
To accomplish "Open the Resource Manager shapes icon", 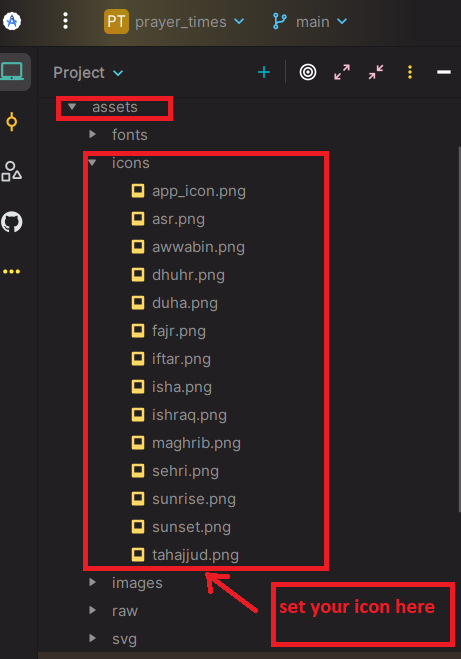I will point(11,171).
